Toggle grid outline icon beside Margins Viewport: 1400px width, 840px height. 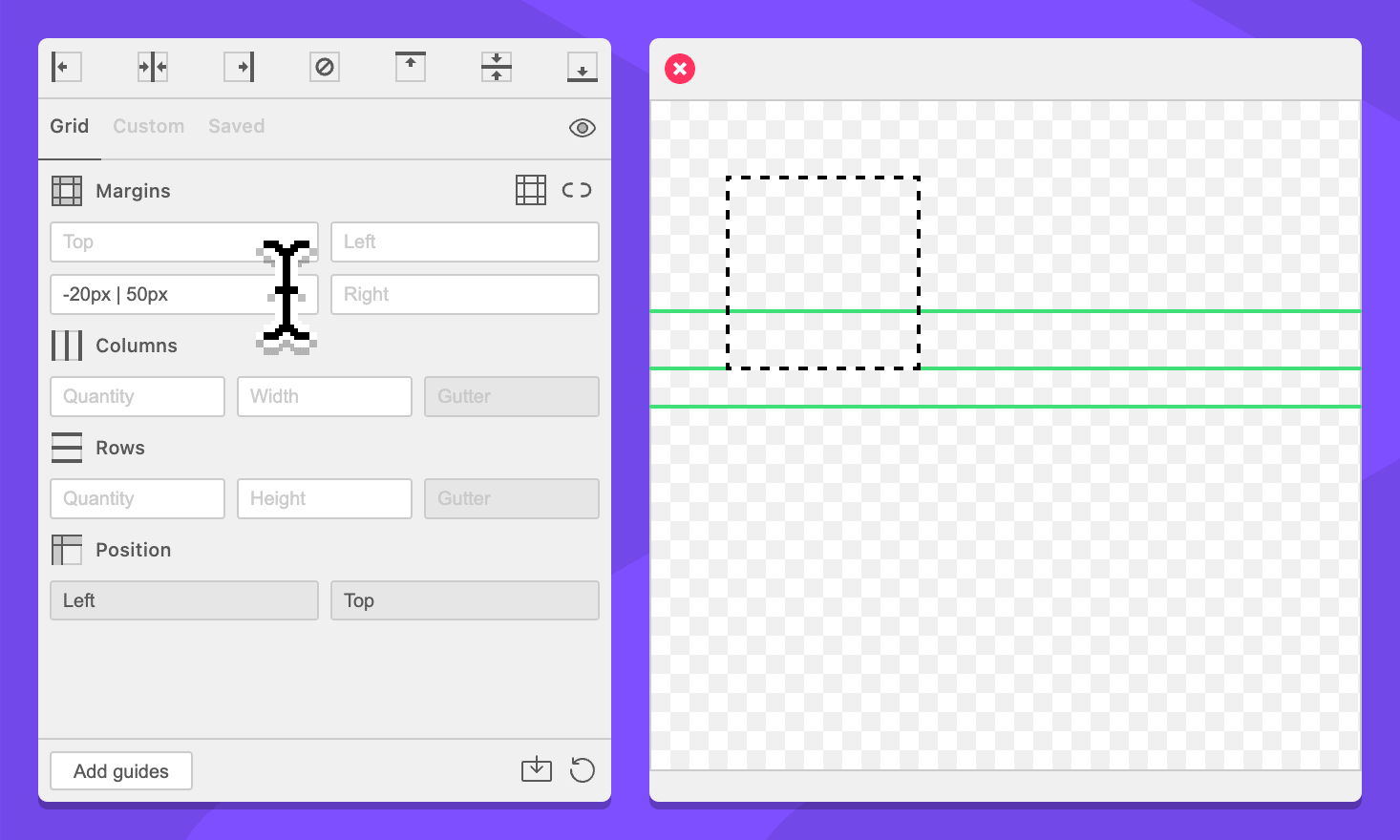(x=531, y=190)
